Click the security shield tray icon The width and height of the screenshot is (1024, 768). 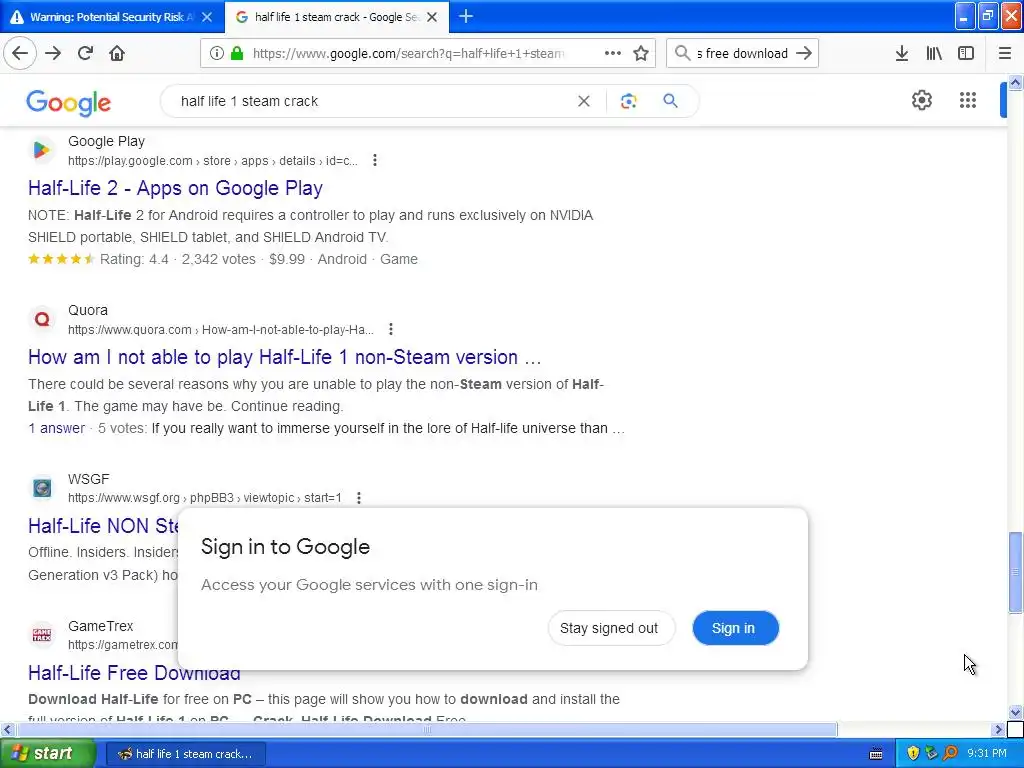coord(913,754)
